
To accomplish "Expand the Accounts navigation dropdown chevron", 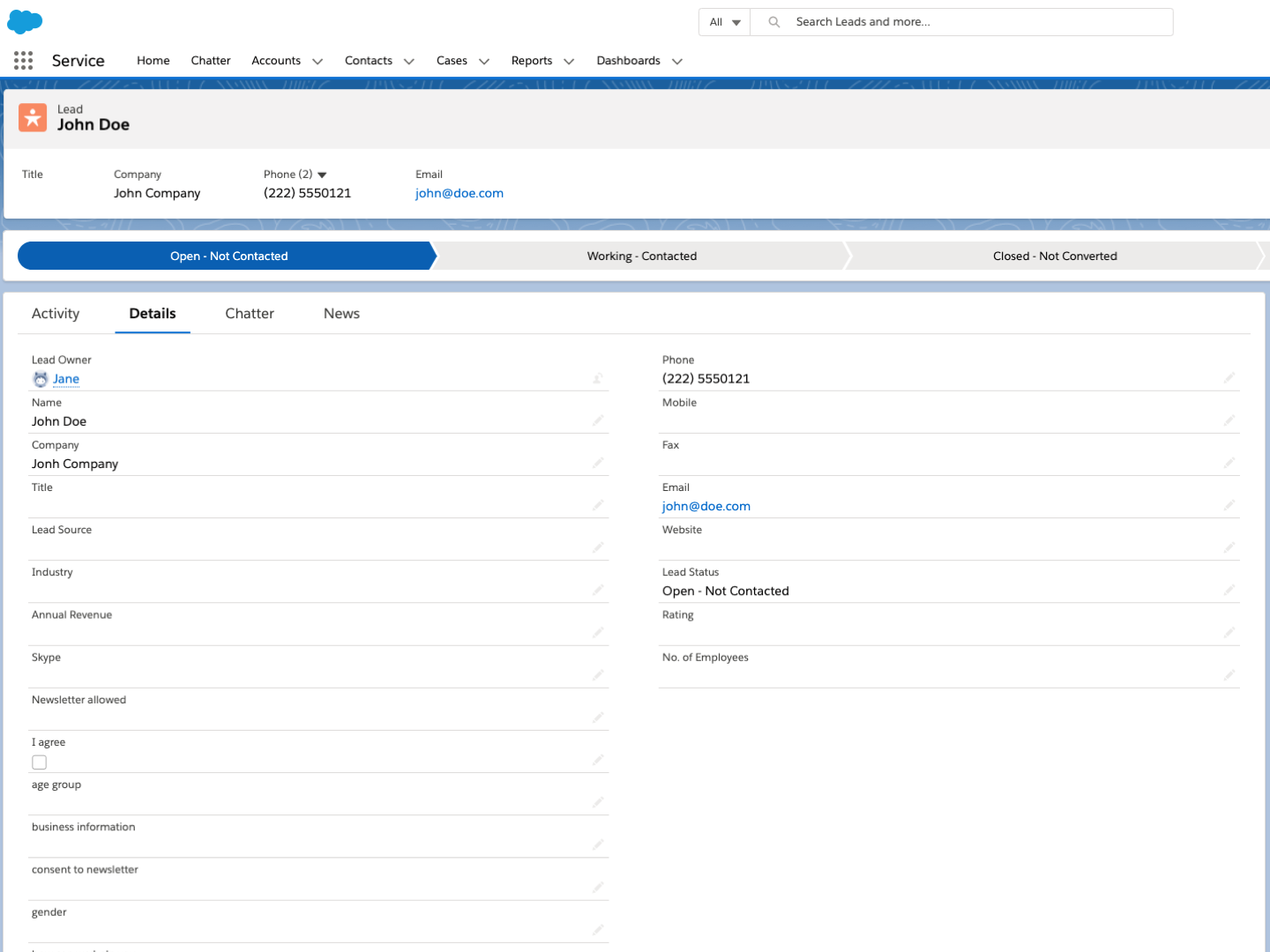I will click(317, 61).
